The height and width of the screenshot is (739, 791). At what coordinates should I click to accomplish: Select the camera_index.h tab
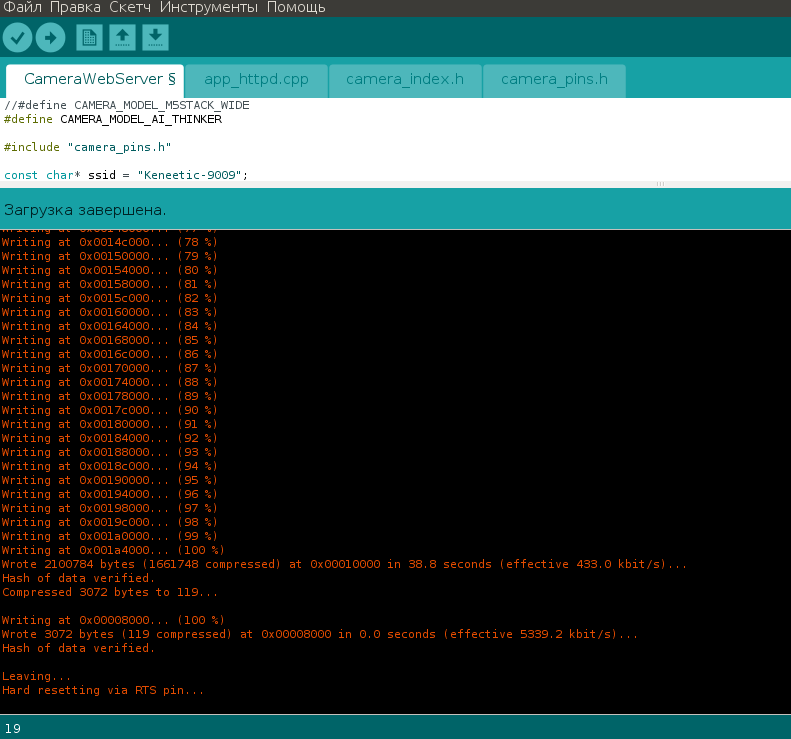(405, 80)
